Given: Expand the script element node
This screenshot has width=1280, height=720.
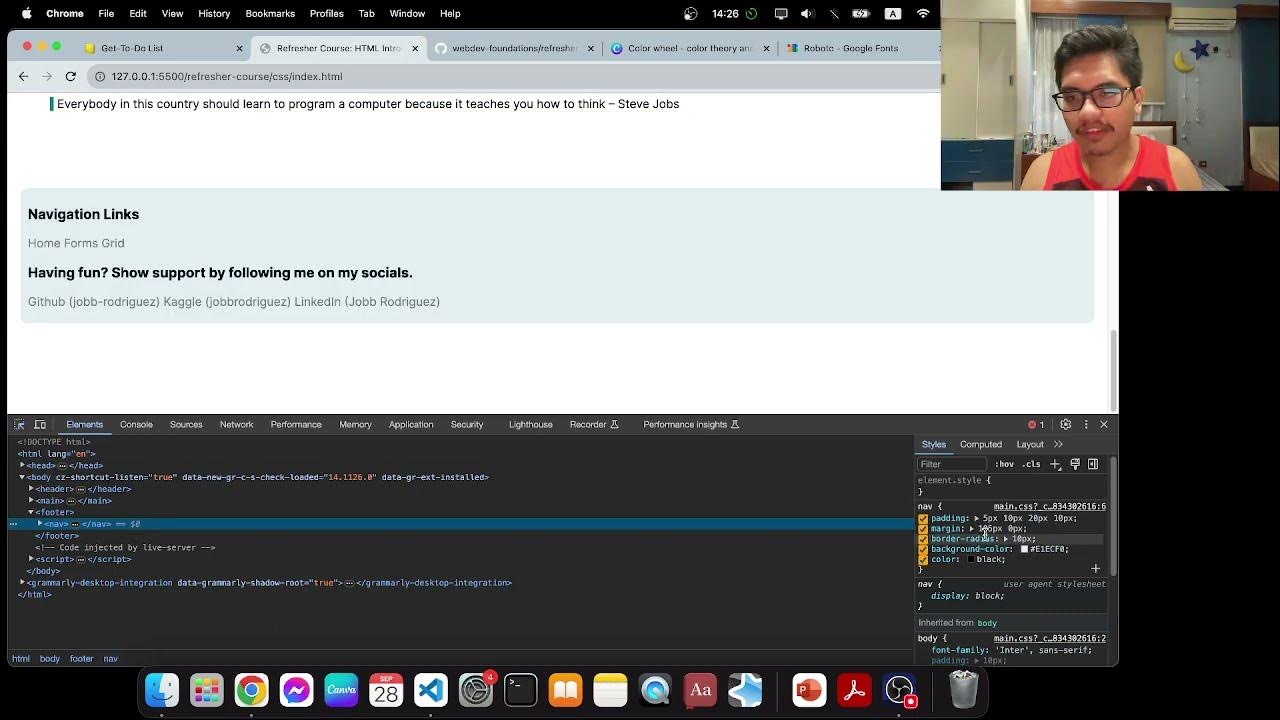Looking at the screenshot, I should click(x=31, y=559).
